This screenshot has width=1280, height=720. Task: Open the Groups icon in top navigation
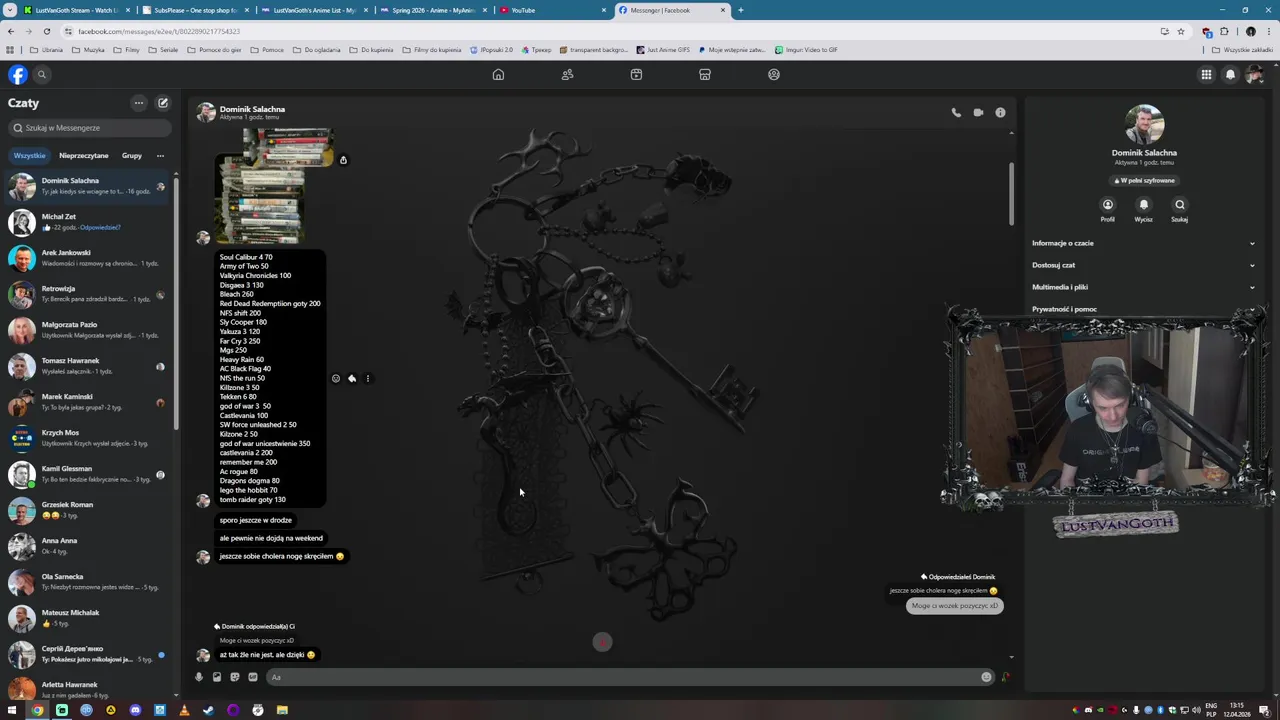(774, 75)
